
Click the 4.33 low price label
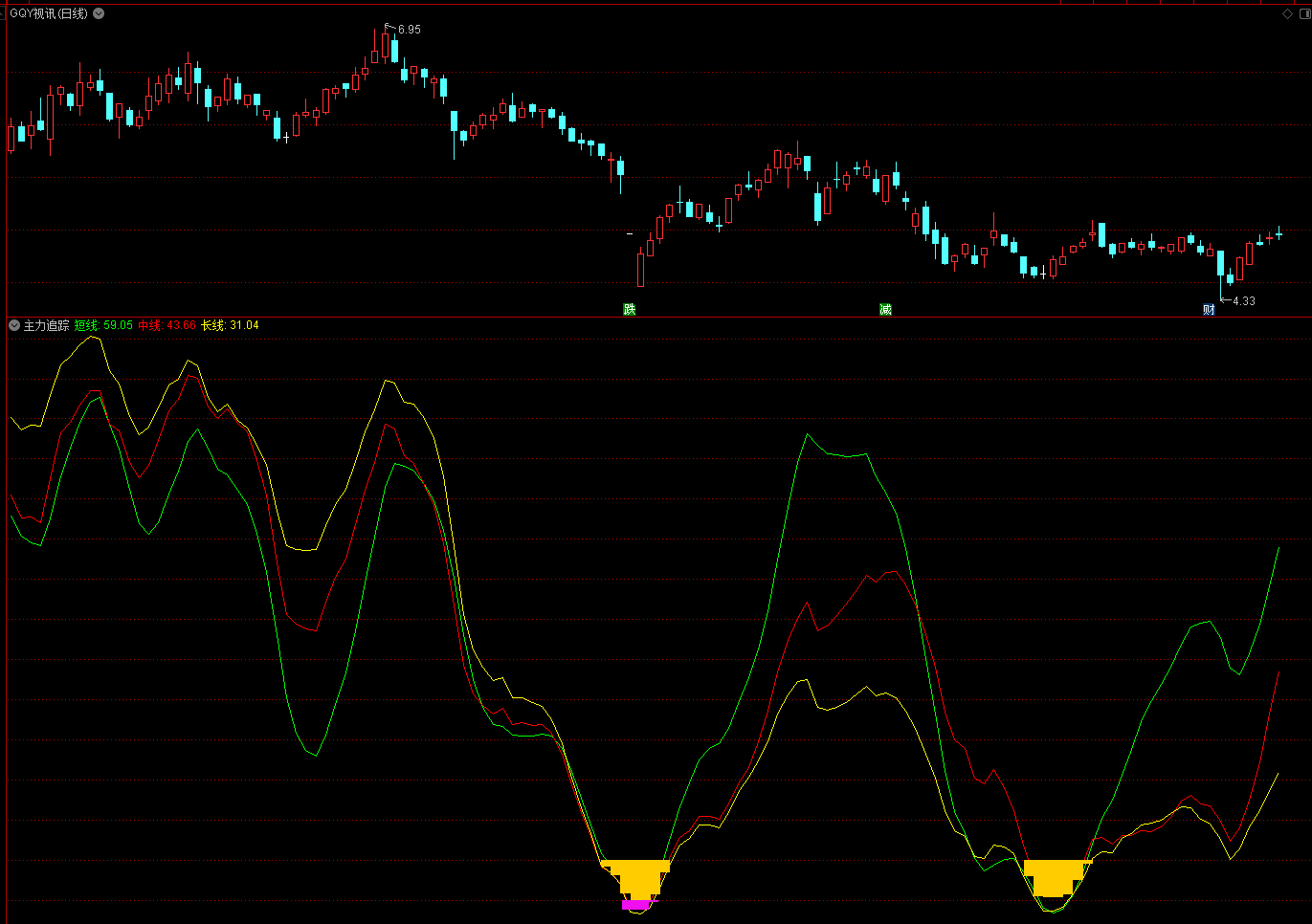1244,300
